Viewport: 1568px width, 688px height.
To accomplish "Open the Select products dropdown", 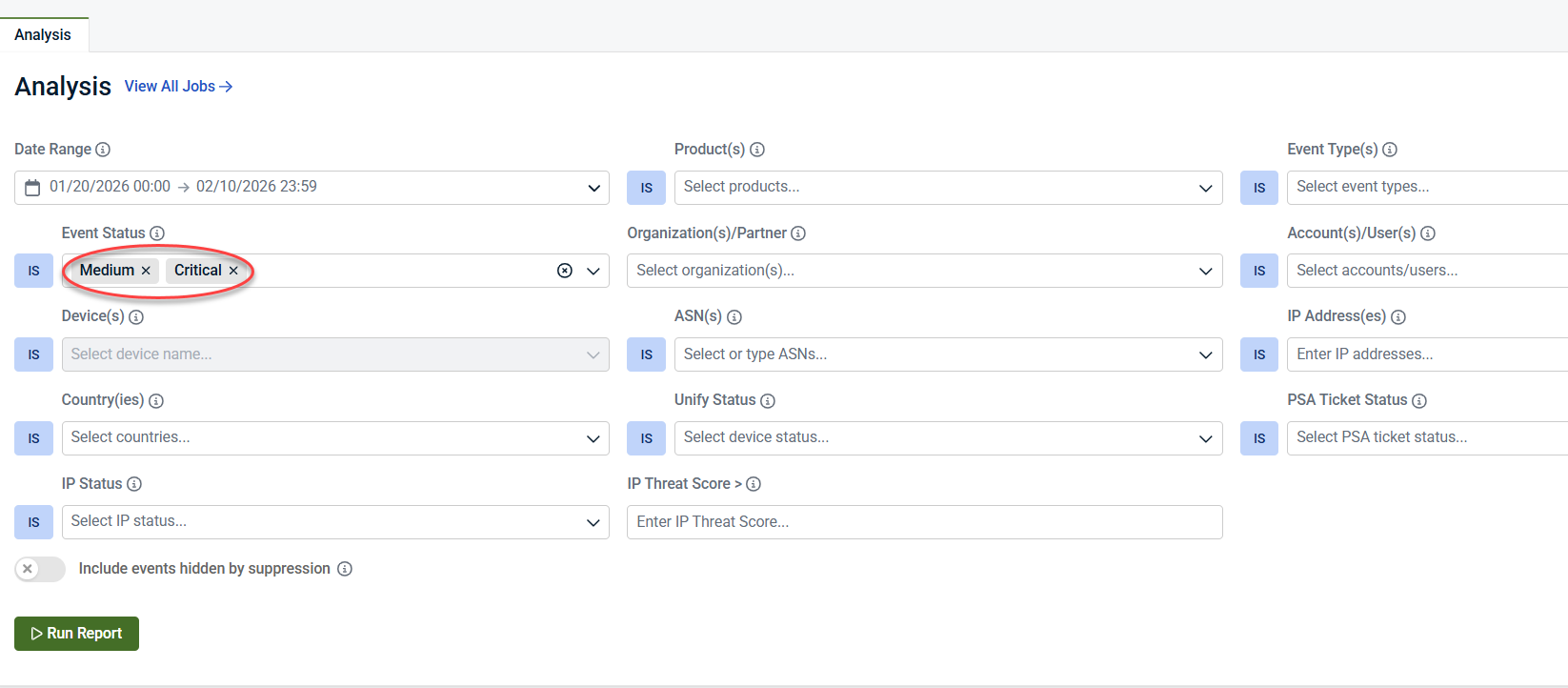I will pyautogui.click(x=947, y=188).
